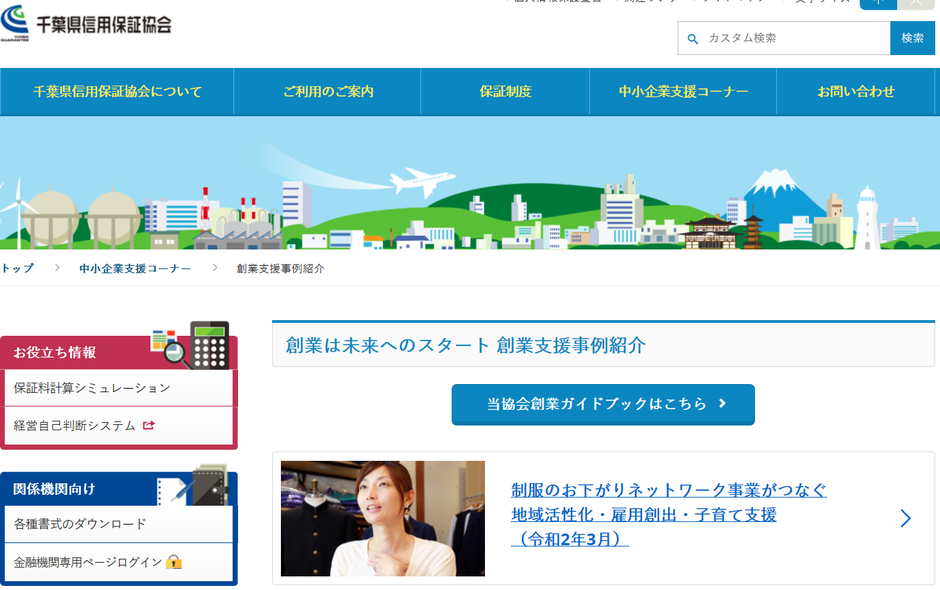
Task: Open 千葉県信用保証協会について menu
Action: [117, 92]
